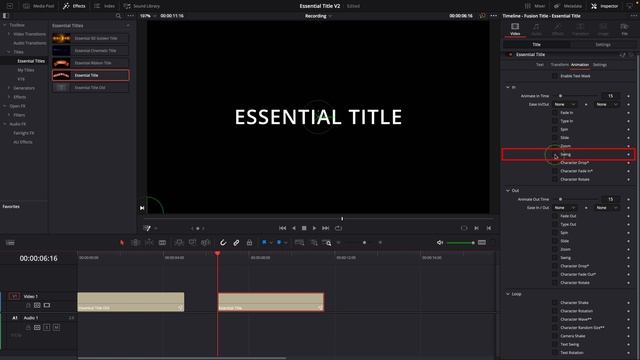Open audio meters panel icon
The height and width of the screenshot is (360, 640).
[482, 242]
